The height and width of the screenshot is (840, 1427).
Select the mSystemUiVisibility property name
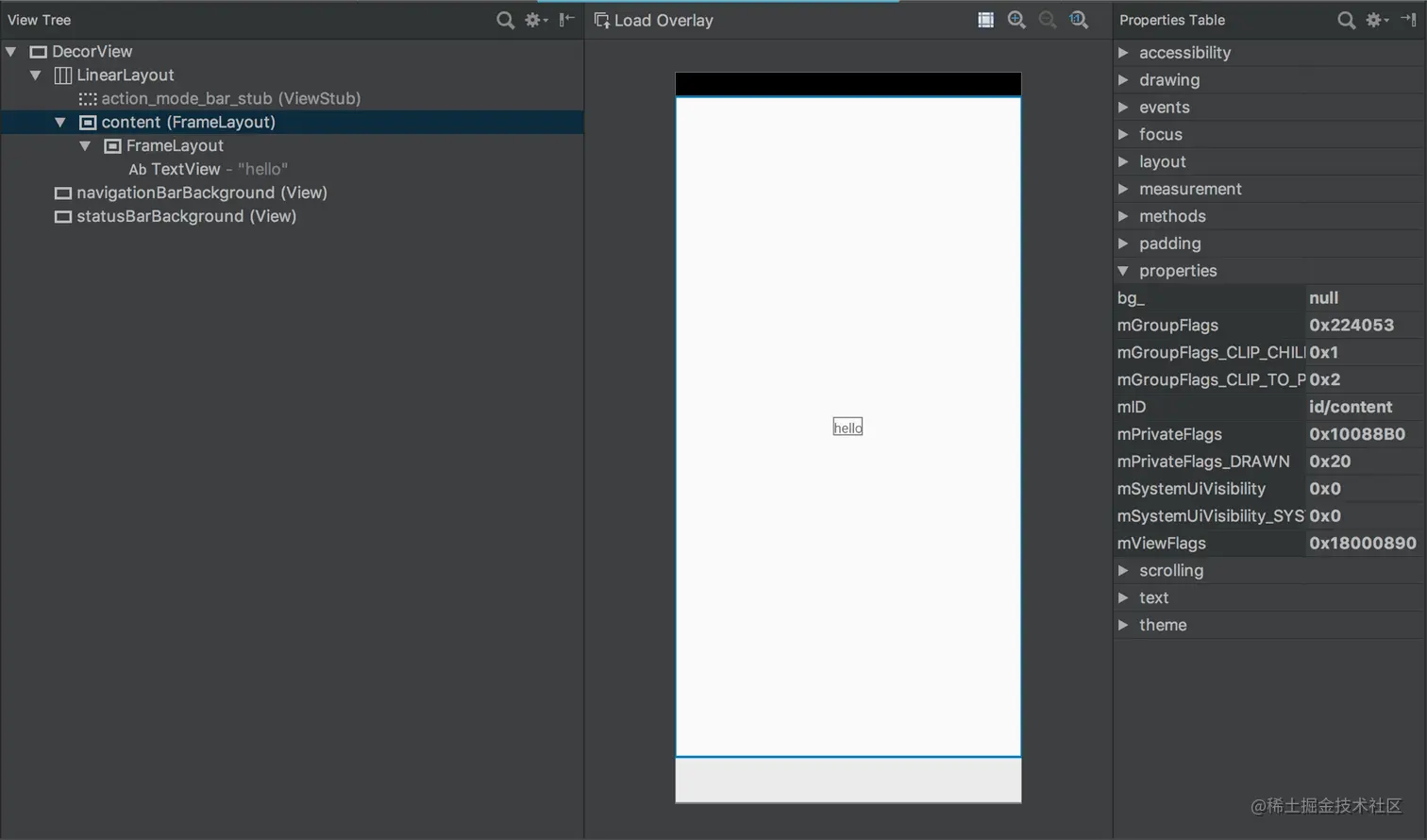click(1191, 489)
